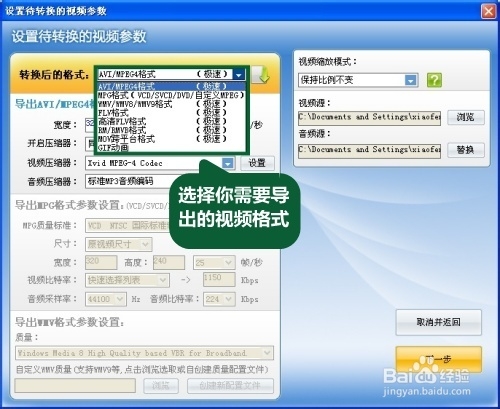The width and height of the screenshot is (500, 409).
Task: Click the custom WMV quality path field
Action: 75,386
